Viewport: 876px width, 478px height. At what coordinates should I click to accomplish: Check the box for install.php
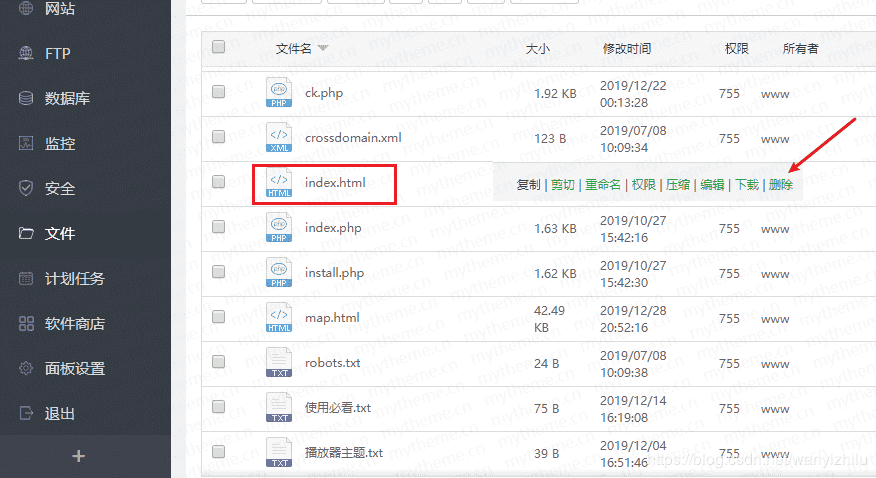pyautogui.click(x=218, y=271)
